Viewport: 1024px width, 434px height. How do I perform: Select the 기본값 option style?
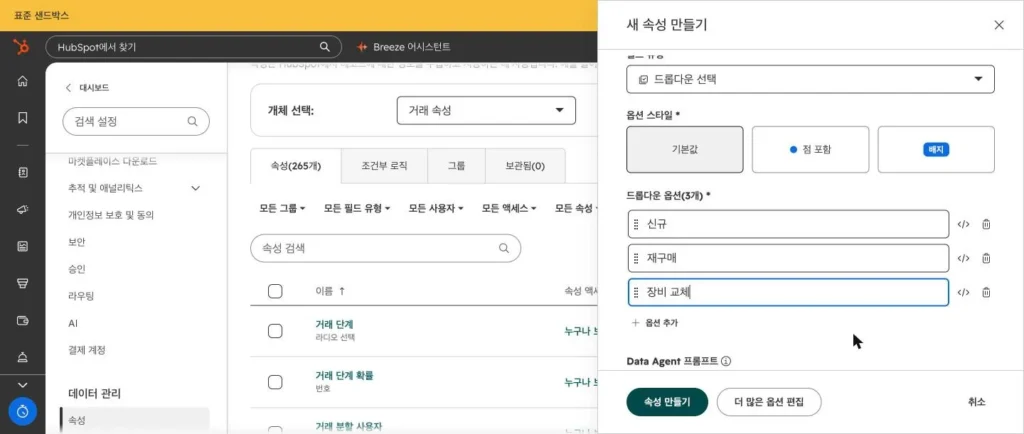pos(684,149)
